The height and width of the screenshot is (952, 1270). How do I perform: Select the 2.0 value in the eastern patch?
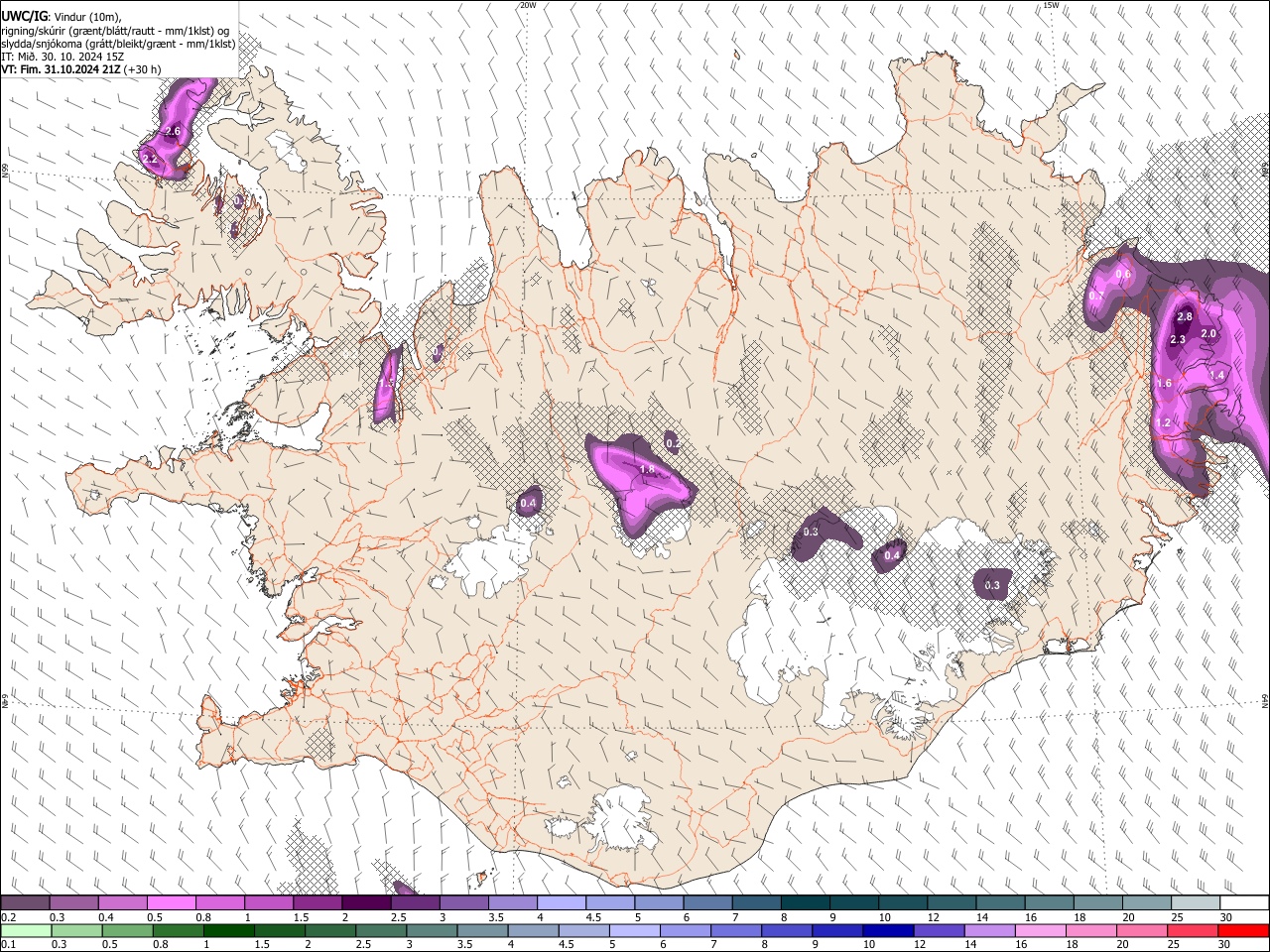click(x=1208, y=334)
